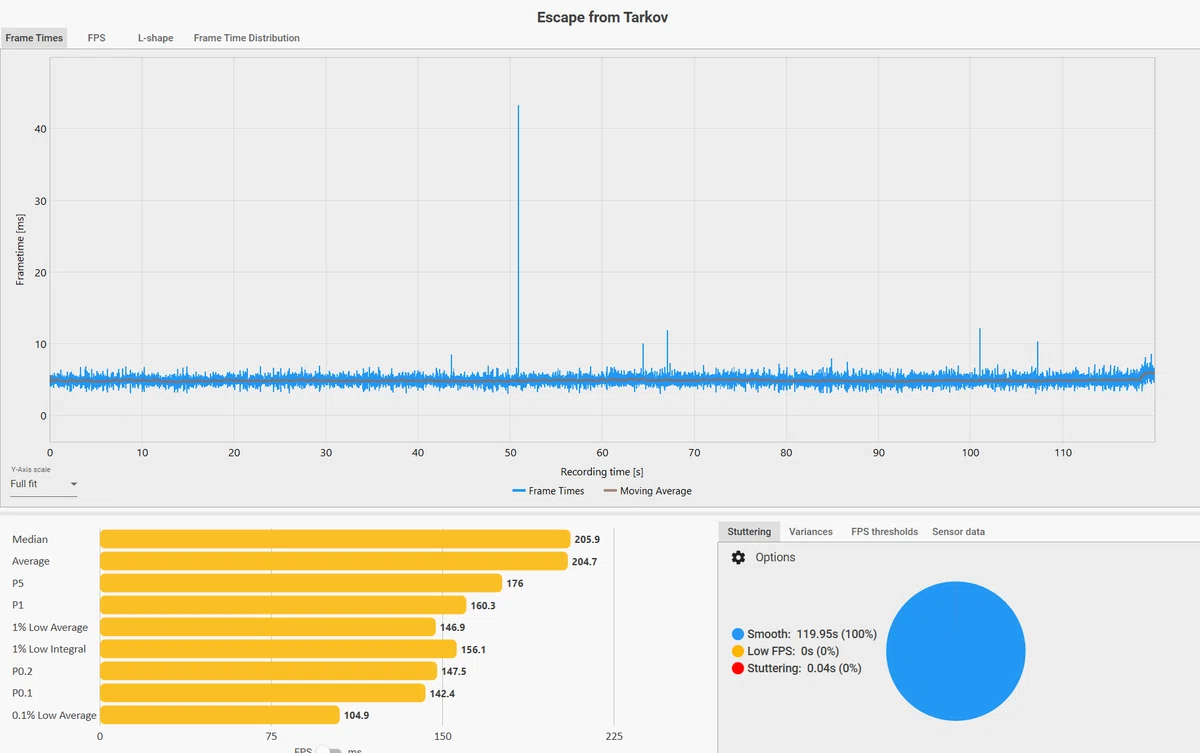This screenshot has width=1200, height=753.
Task: Click the P0.2 label
Action: pos(24,671)
